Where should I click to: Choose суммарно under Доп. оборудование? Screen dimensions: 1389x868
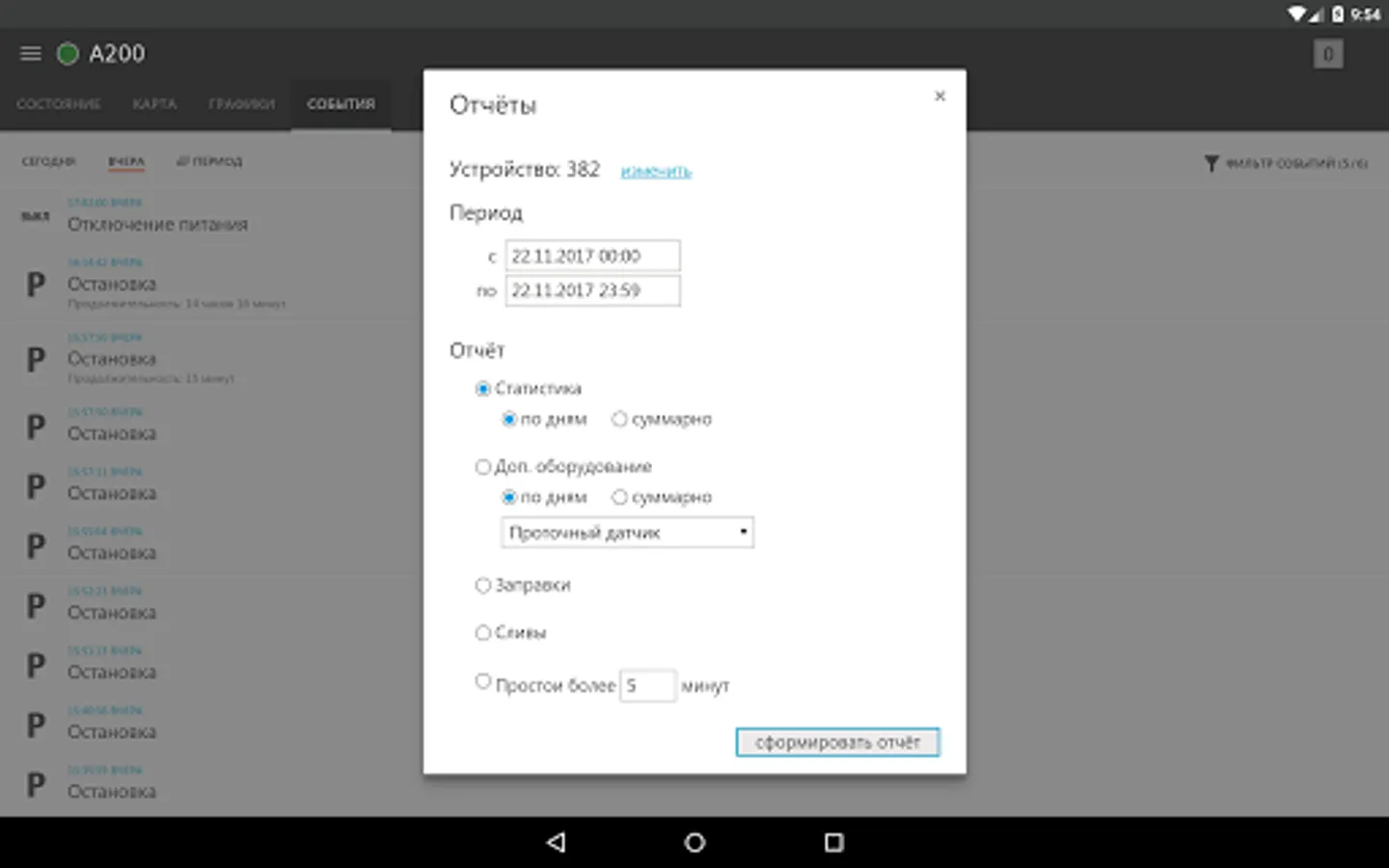click(x=619, y=497)
